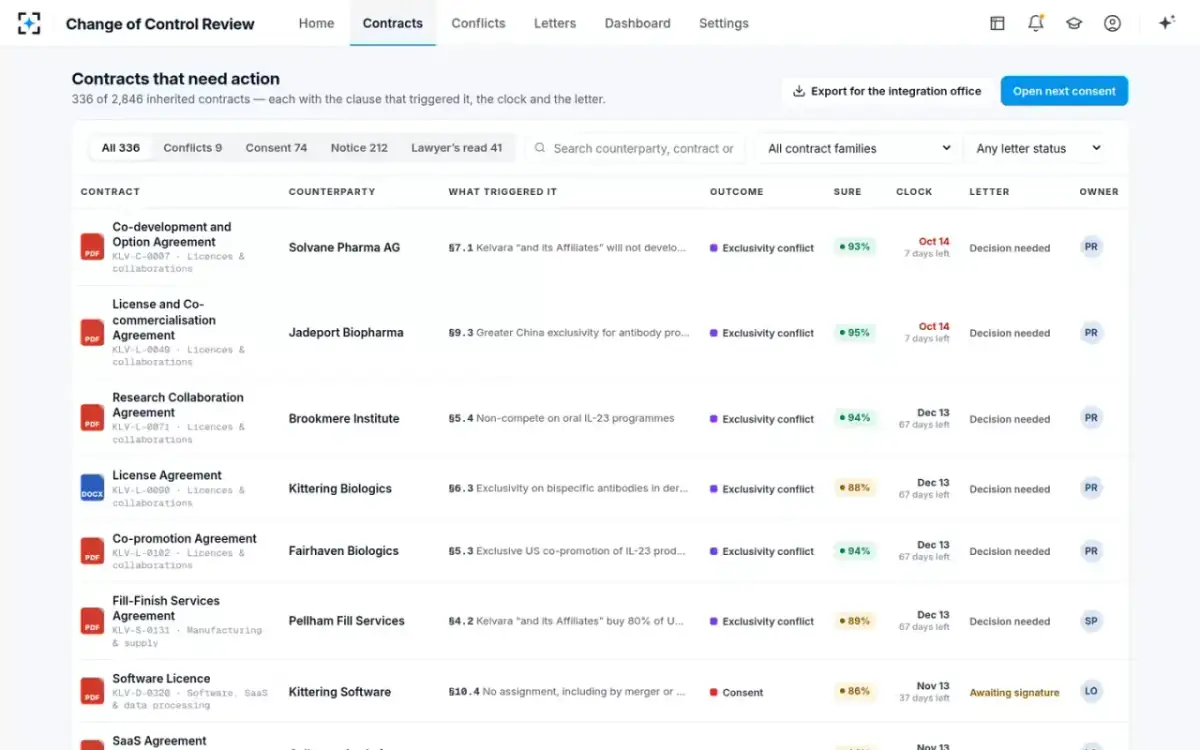The height and width of the screenshot is (750, 1200).
Task: Open the user account icon
Action: coord(1112,23)
